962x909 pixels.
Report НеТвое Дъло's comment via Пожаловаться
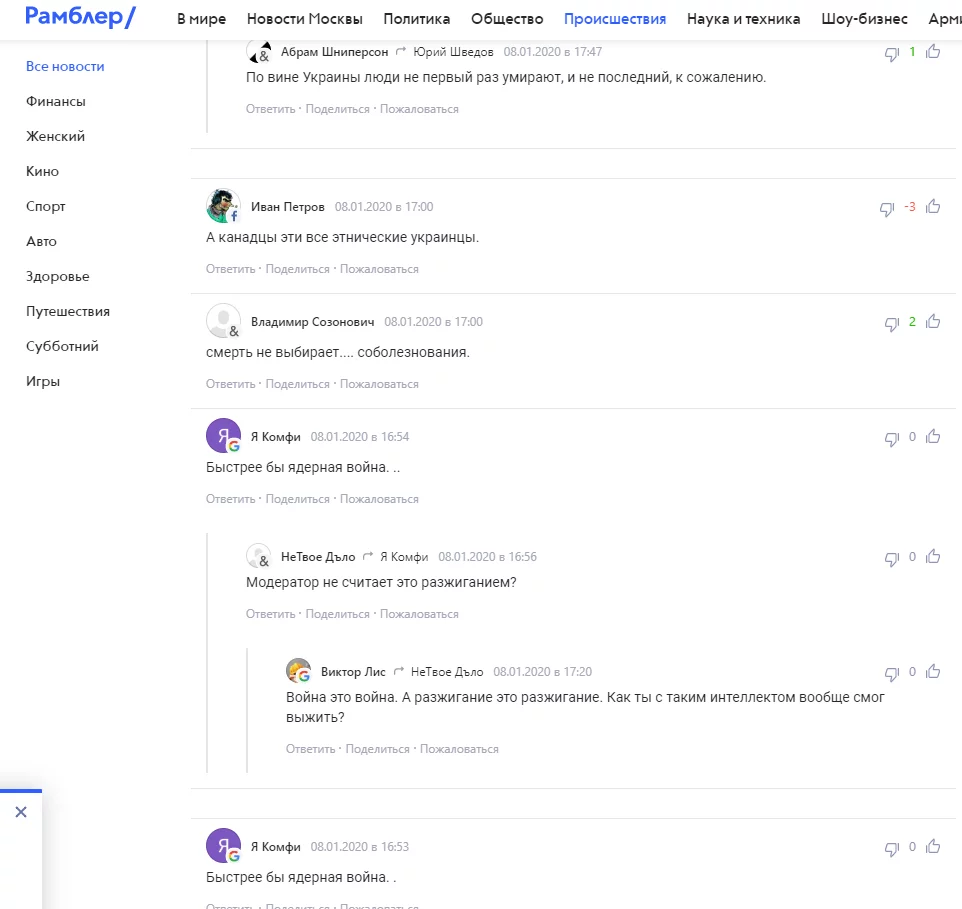pos(419,614)
